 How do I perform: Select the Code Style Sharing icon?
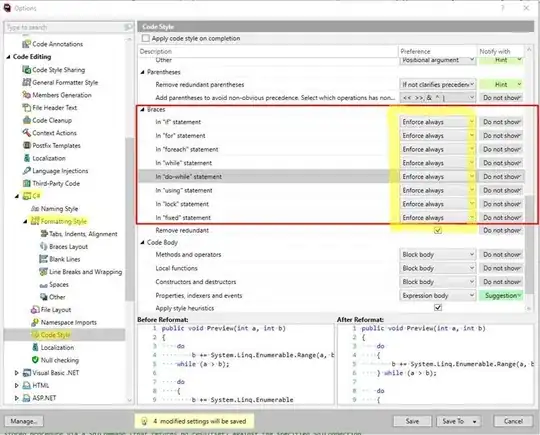coord(26,70)
